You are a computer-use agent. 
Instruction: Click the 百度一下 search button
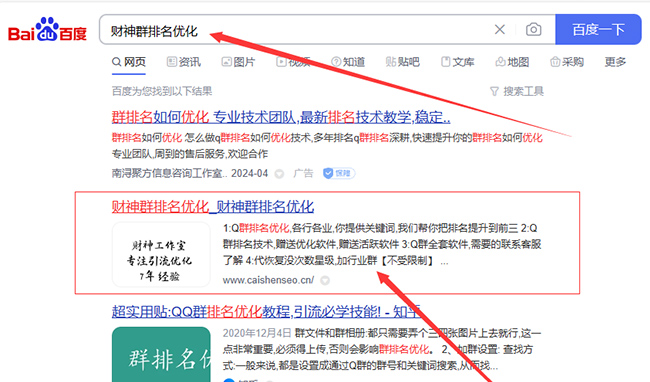pos(598,29)
